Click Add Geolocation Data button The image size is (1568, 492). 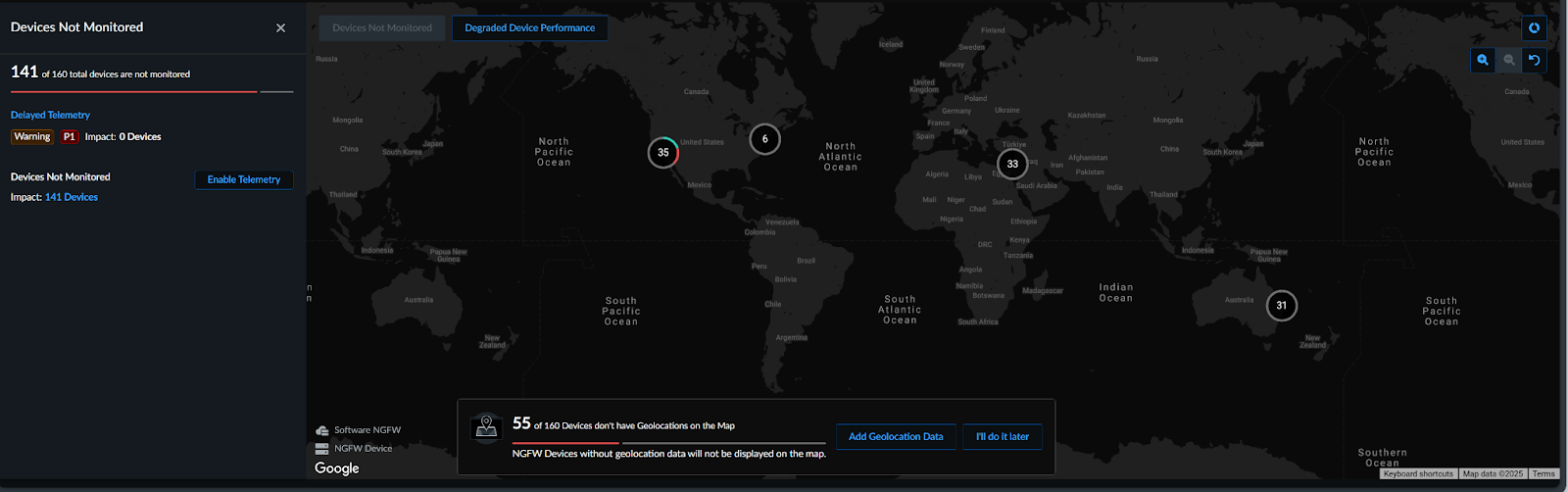[896, 437]
